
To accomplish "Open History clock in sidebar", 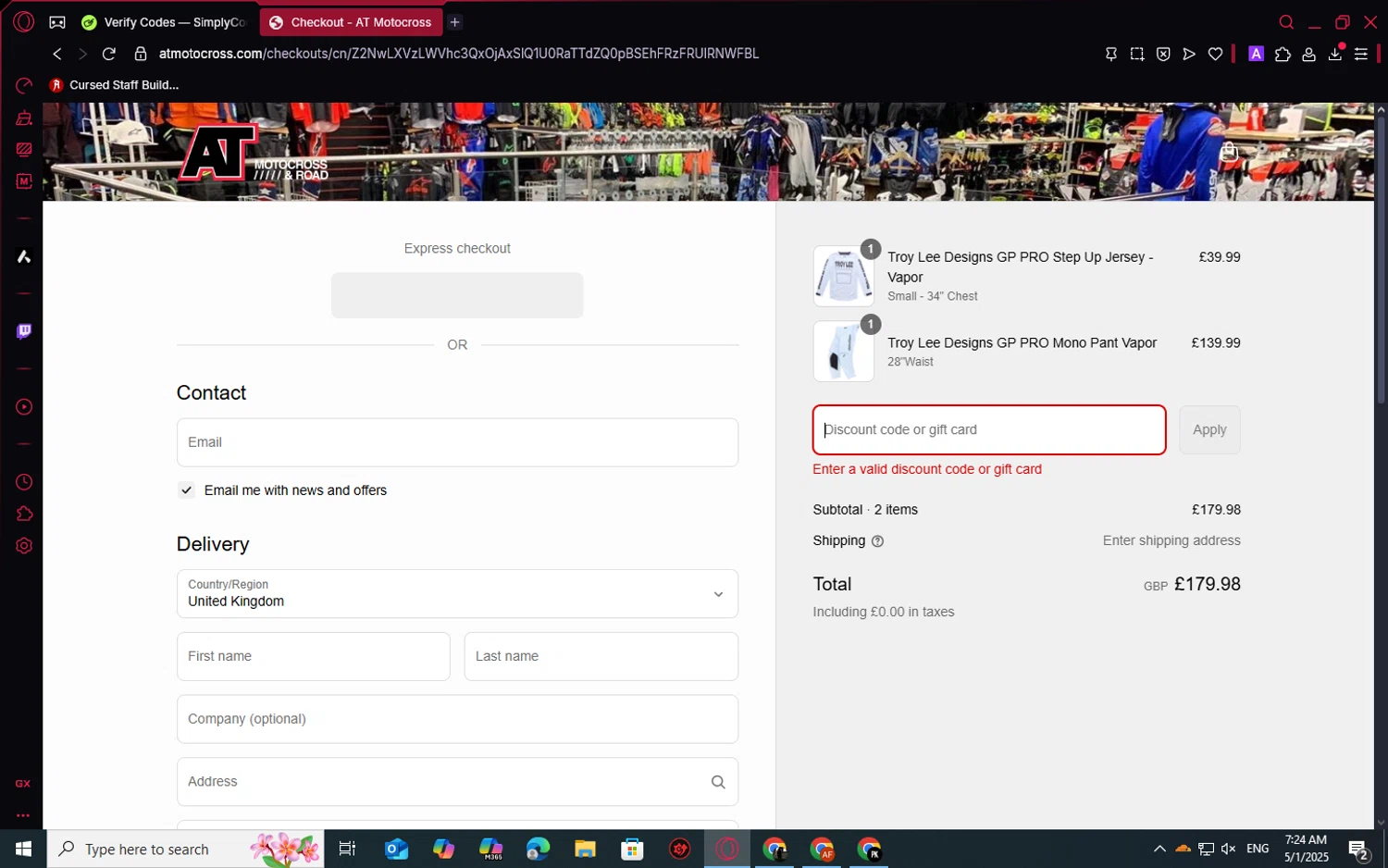I will (x=24, y=482).
